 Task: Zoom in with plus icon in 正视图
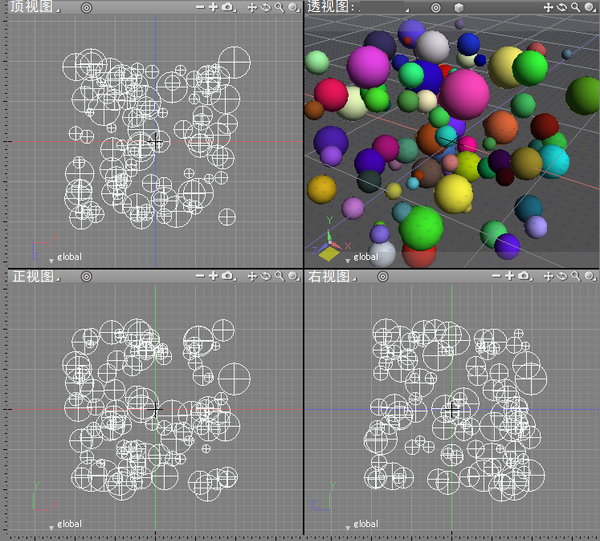(213, 275)
